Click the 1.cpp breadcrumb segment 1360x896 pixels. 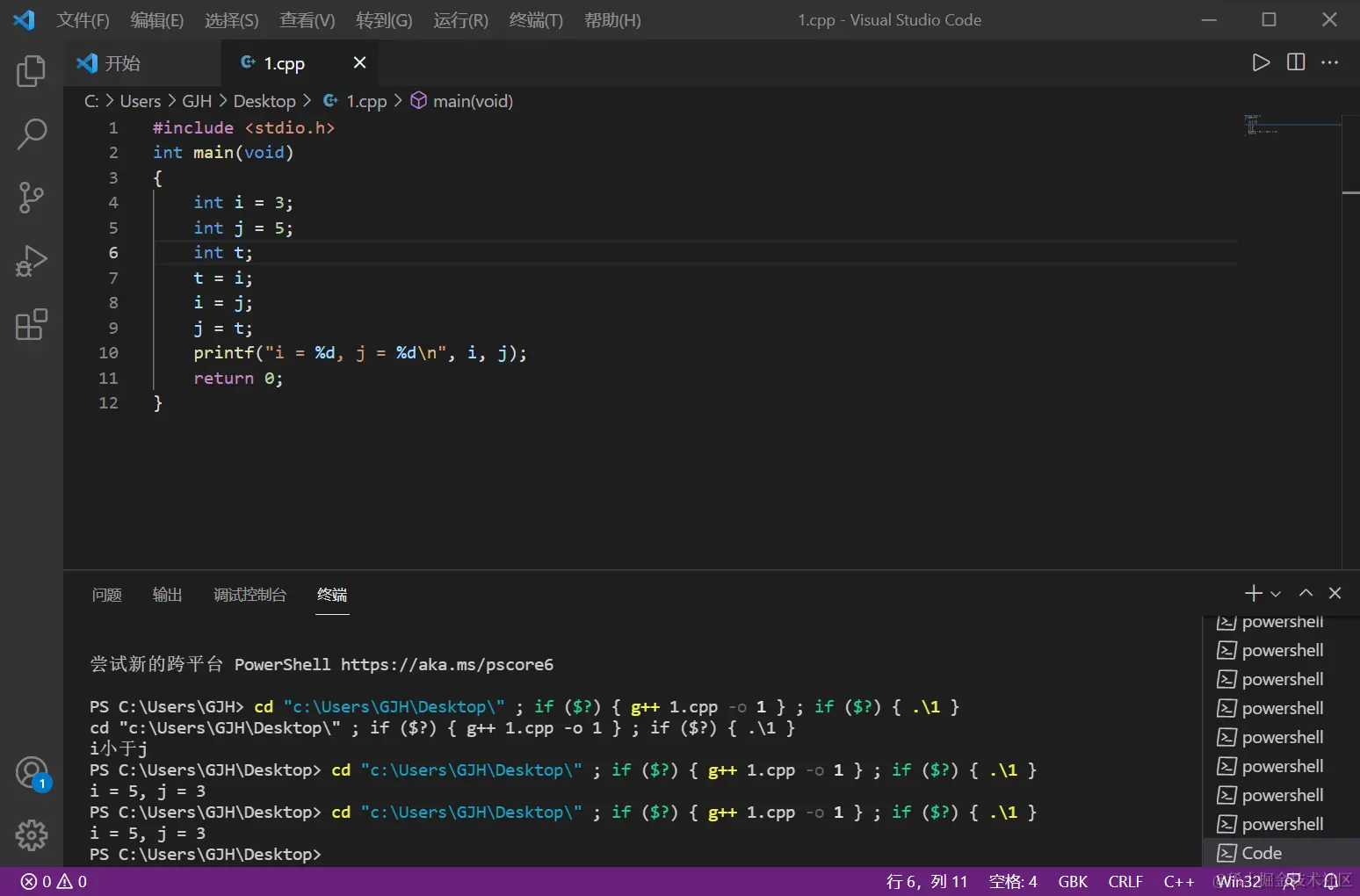point(356,101)
